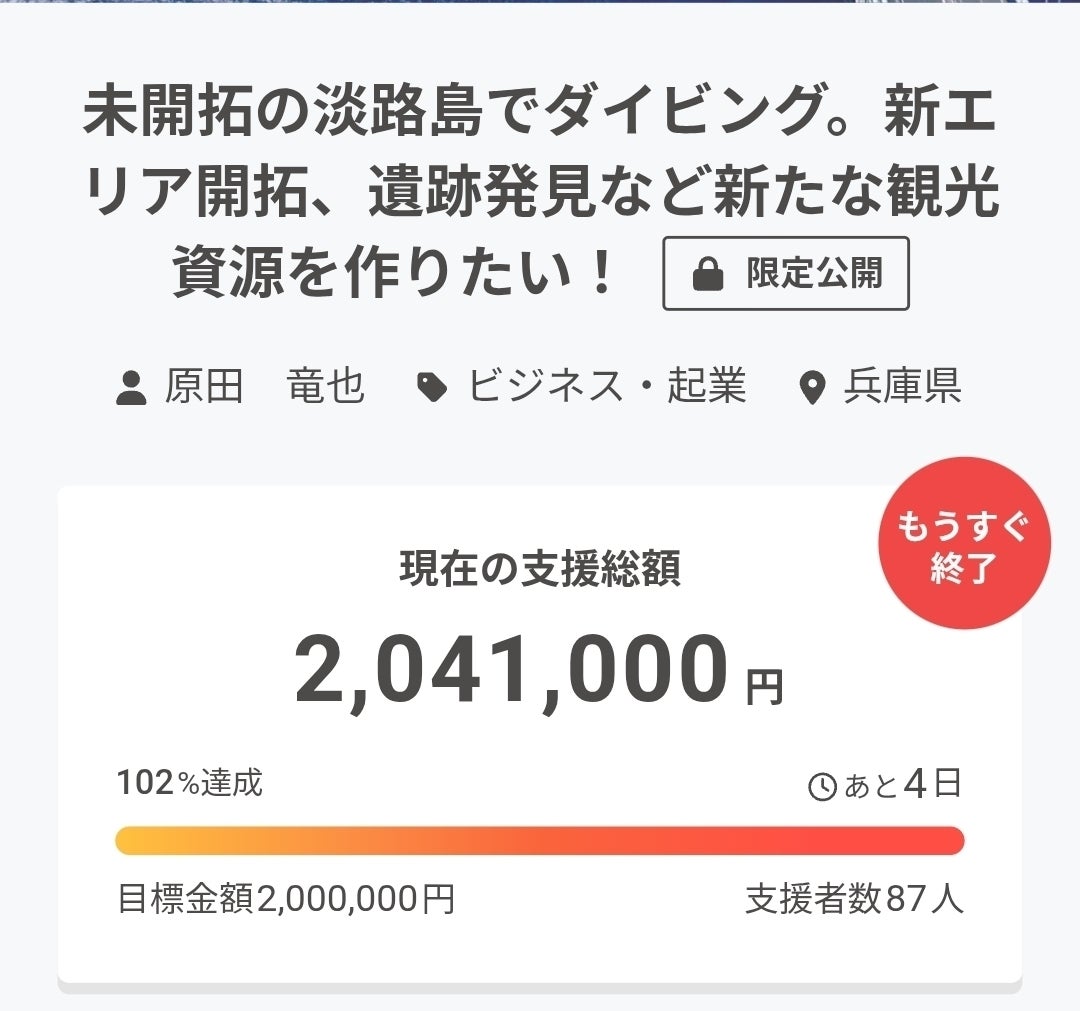Click the orange-red funding progress bar

(x=540, y=841)
